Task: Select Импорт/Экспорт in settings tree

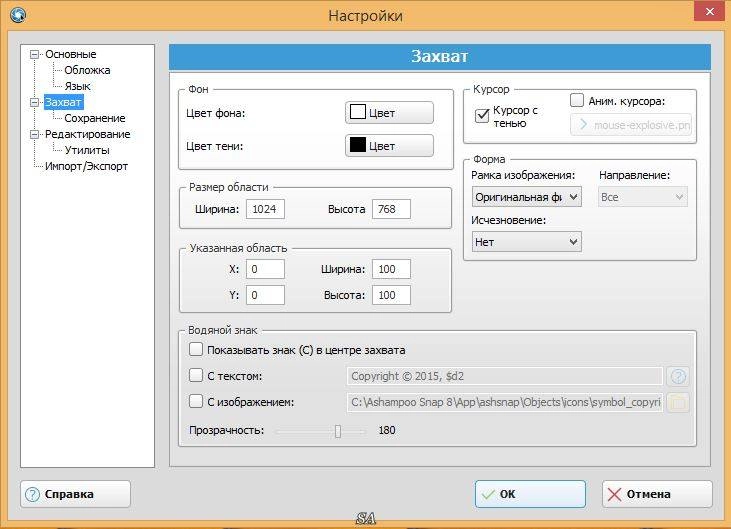Action: [x=86, y=166]
